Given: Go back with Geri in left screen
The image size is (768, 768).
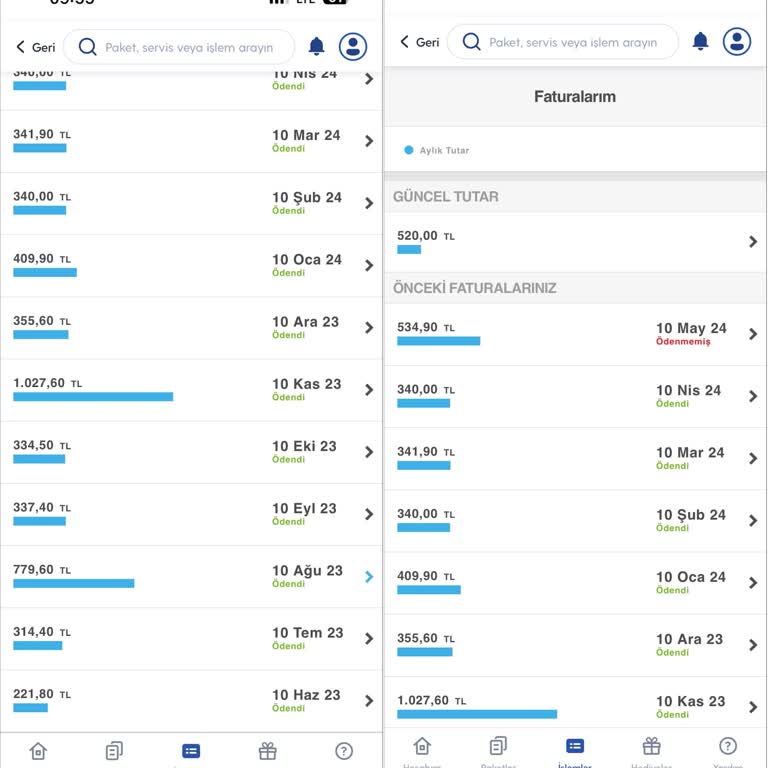Looking at the screenshot, I should [x=36, y=47].
